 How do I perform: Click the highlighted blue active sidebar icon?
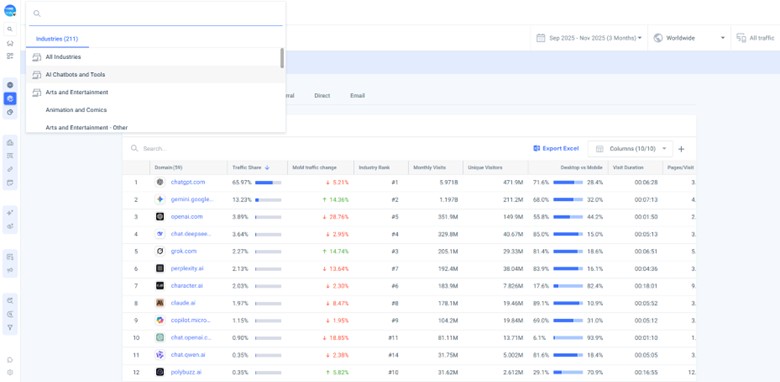click(x=10, y=98)
